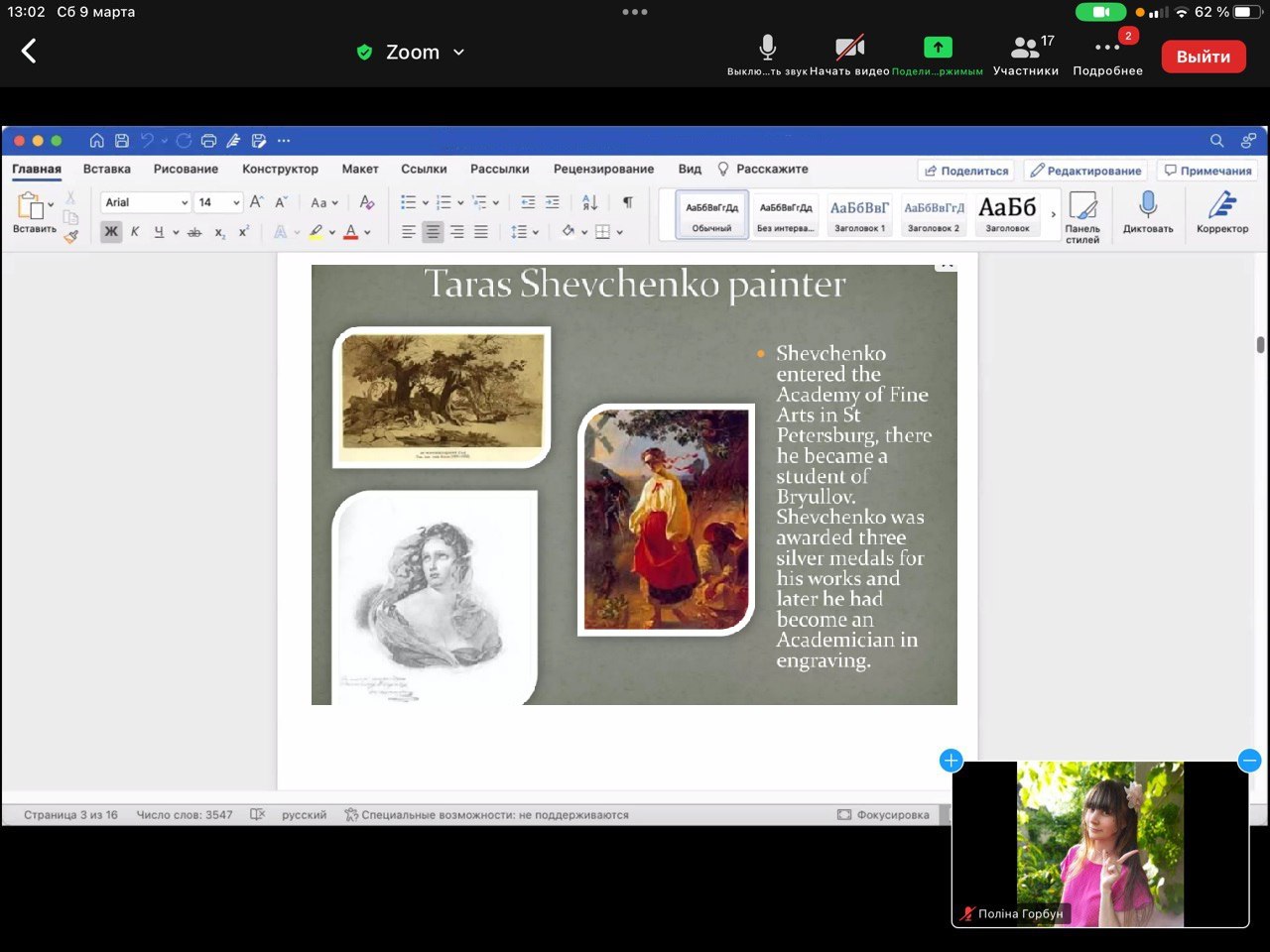Open the Конструктор ribbon tab
The image size is (1270, 952).
tap(280, 170)
